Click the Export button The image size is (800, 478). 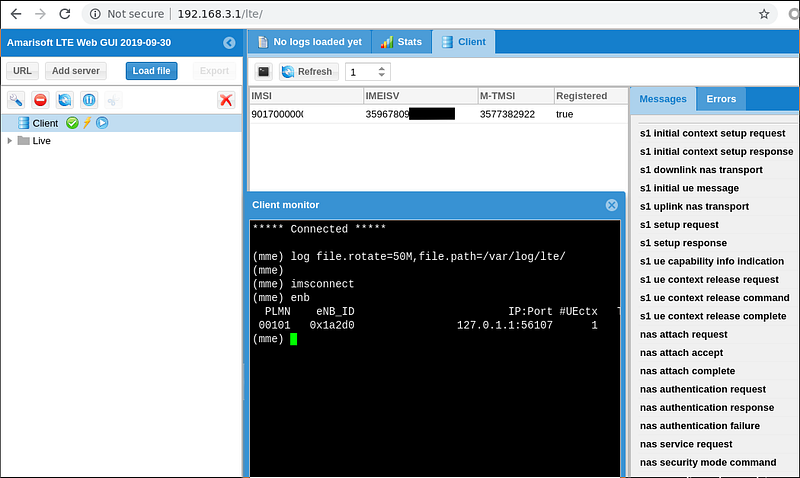(214, 71)
